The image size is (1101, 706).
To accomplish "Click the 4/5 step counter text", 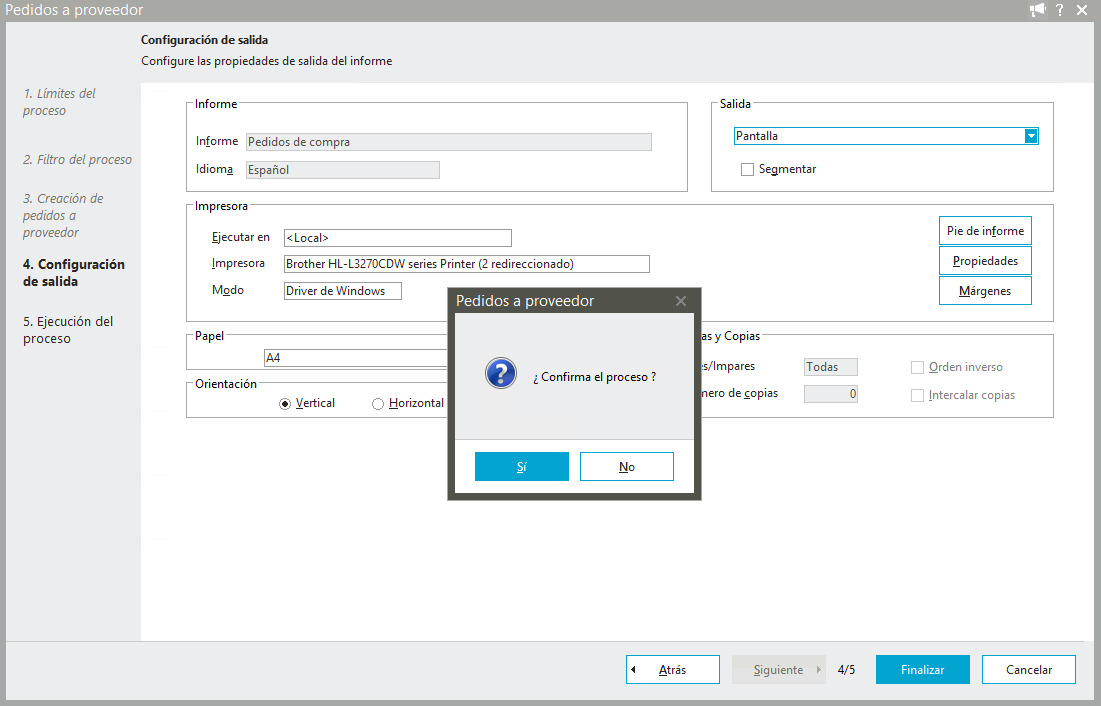I will 846,669.
